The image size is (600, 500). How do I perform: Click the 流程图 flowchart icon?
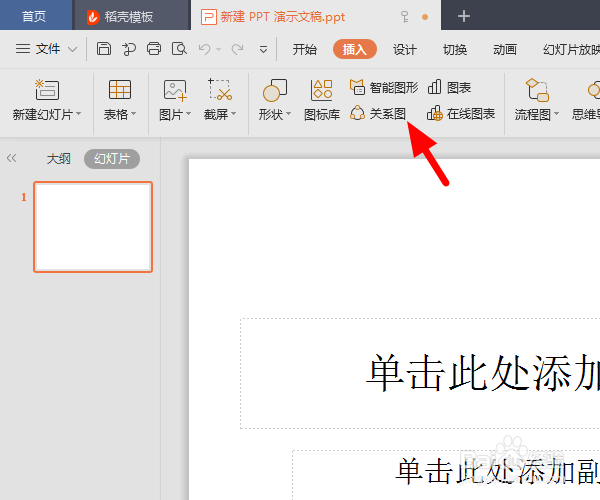coord(537,90)
